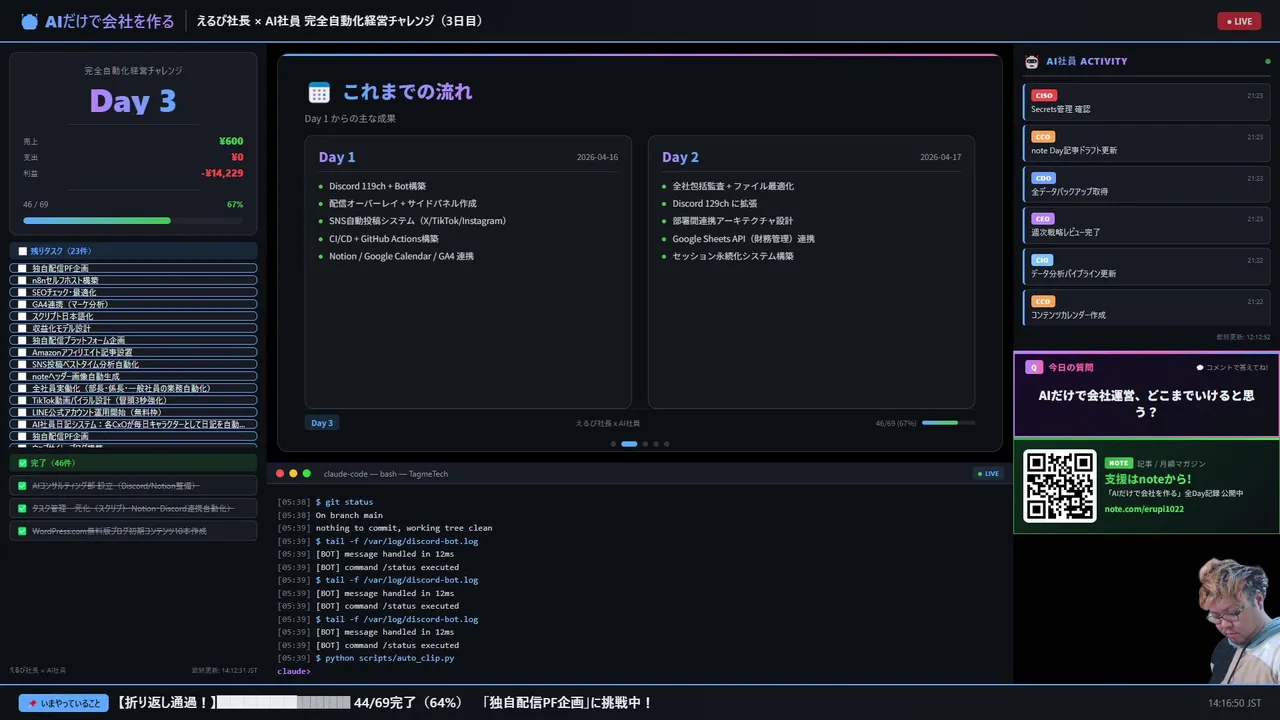
Task: Click the webcam feed thumbnail
Action: click(1239, 619)
